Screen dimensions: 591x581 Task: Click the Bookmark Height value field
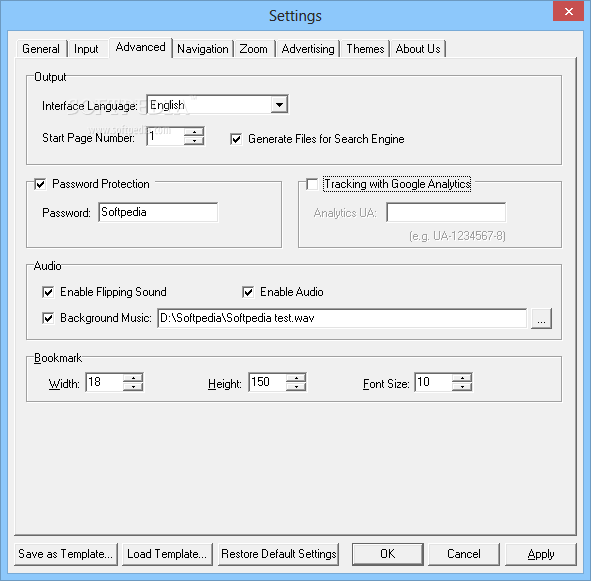267,382
